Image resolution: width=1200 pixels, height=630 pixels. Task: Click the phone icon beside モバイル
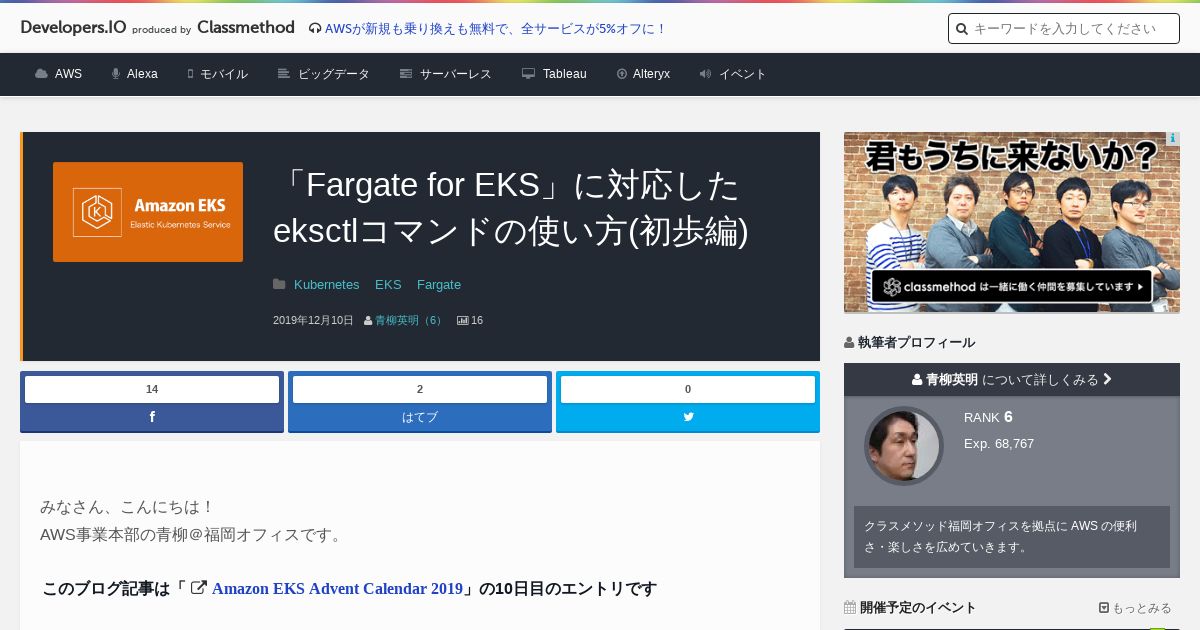coord(190,74)
